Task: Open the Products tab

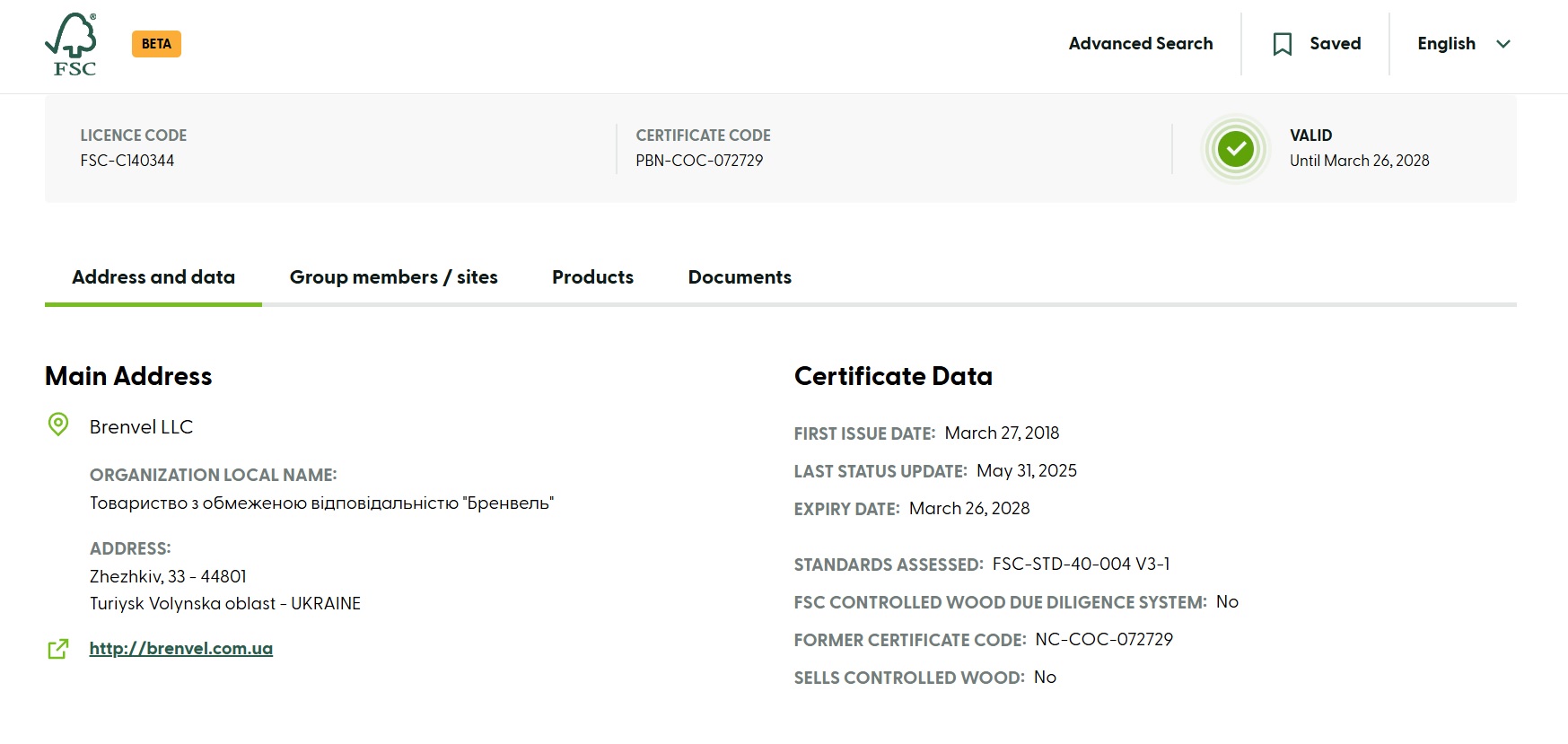Action: [x=593, y=277]
